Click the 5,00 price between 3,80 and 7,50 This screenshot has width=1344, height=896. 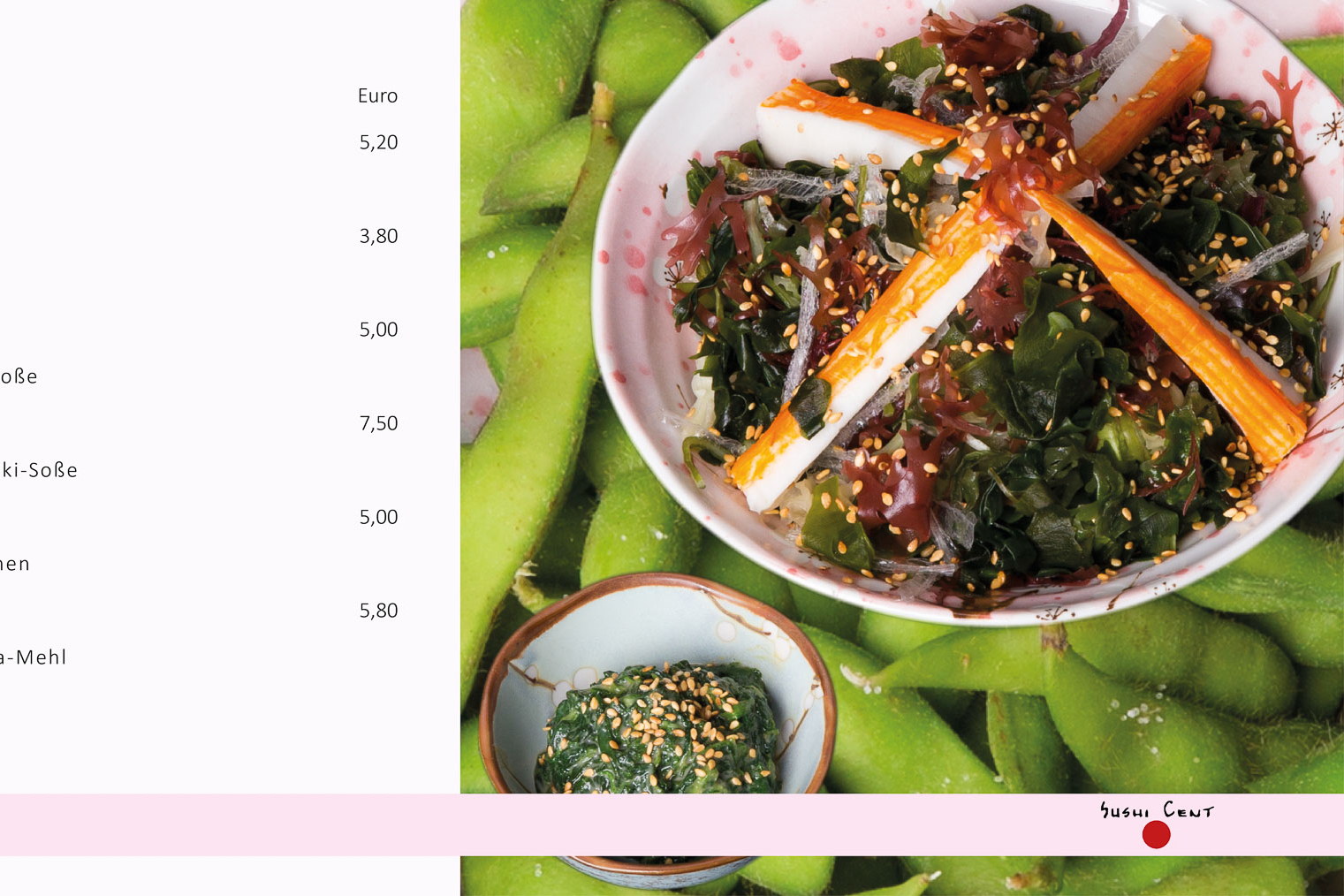pyautogui.click(x=378, y=330)
